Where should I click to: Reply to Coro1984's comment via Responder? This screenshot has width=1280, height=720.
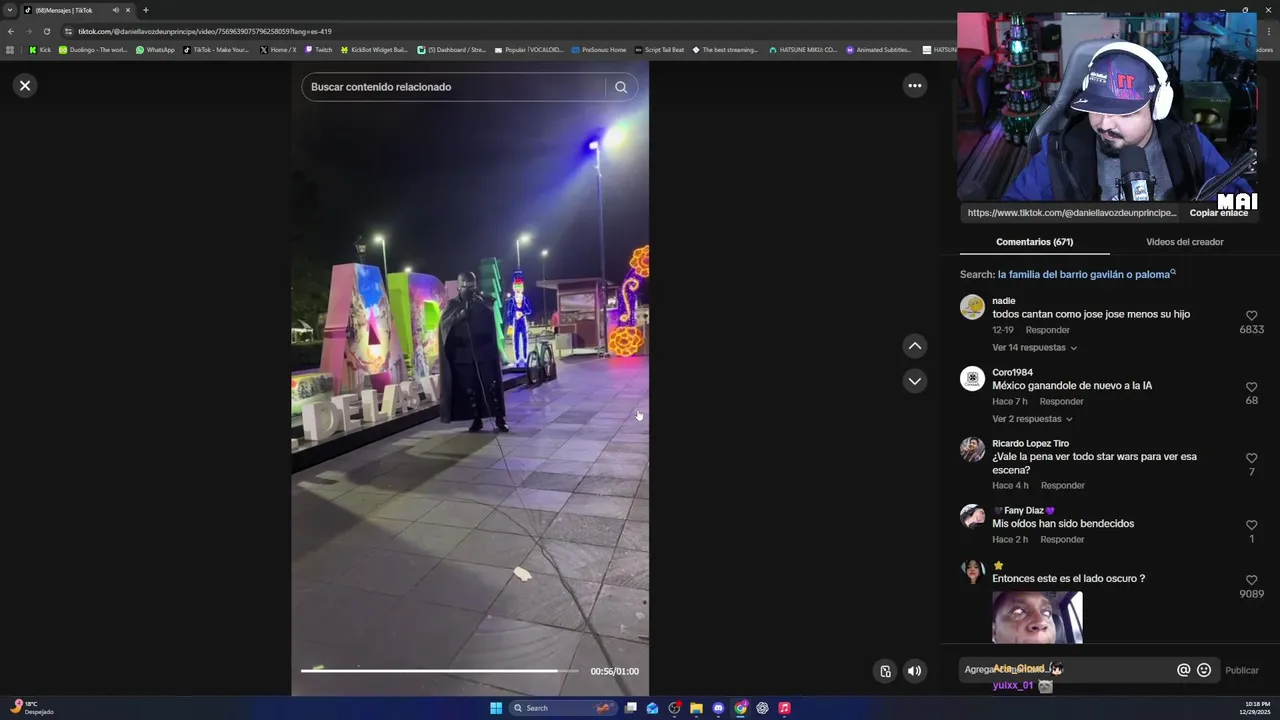tap(1061, 401)
